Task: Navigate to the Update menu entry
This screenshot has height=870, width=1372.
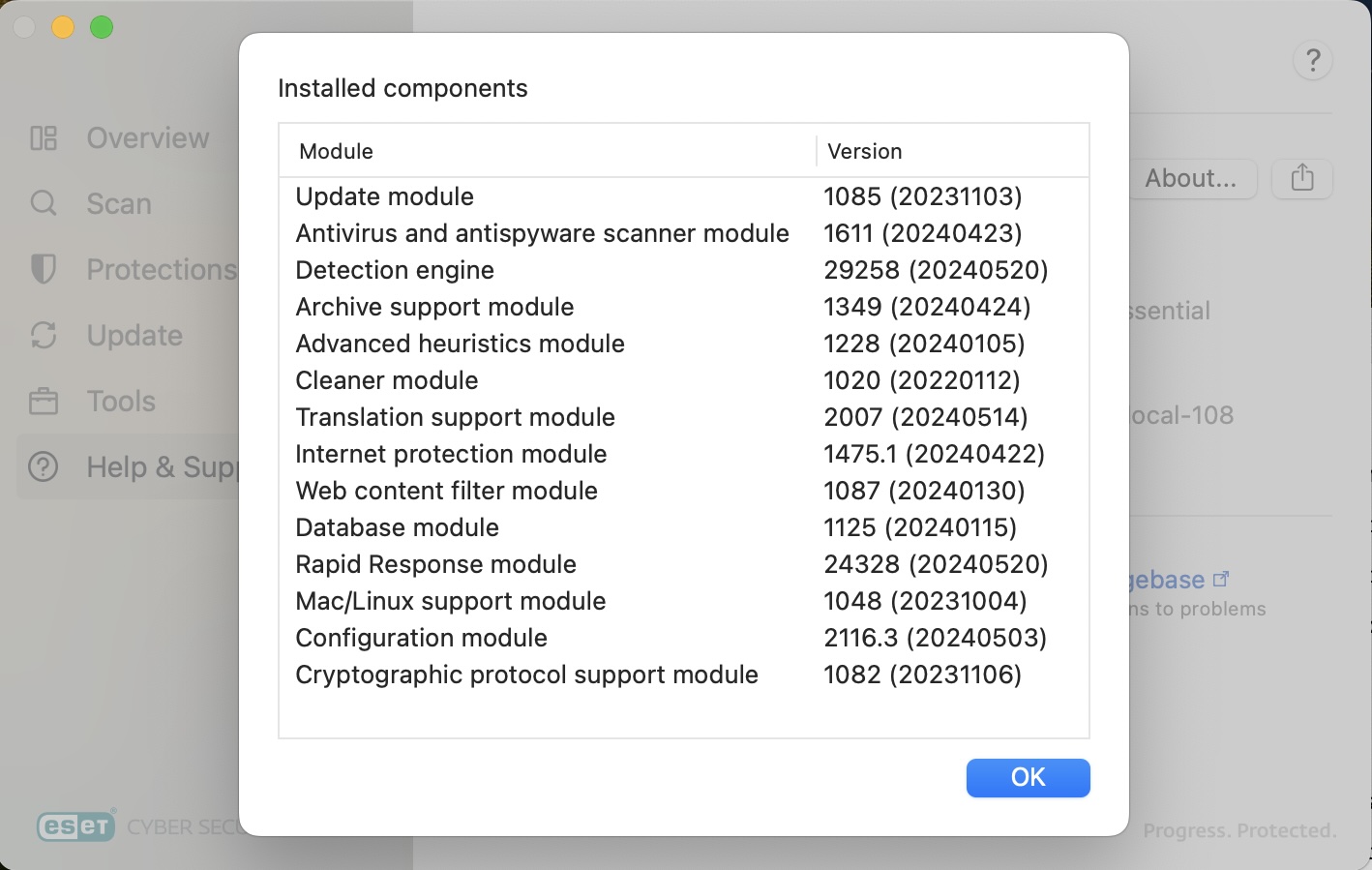Action: [x=134, y=335]
